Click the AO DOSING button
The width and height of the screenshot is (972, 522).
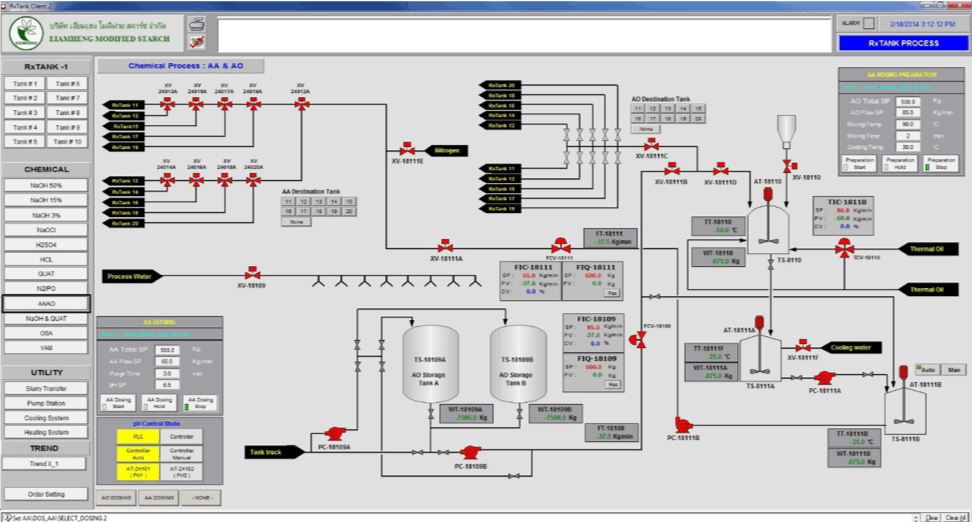pos(117,497)
